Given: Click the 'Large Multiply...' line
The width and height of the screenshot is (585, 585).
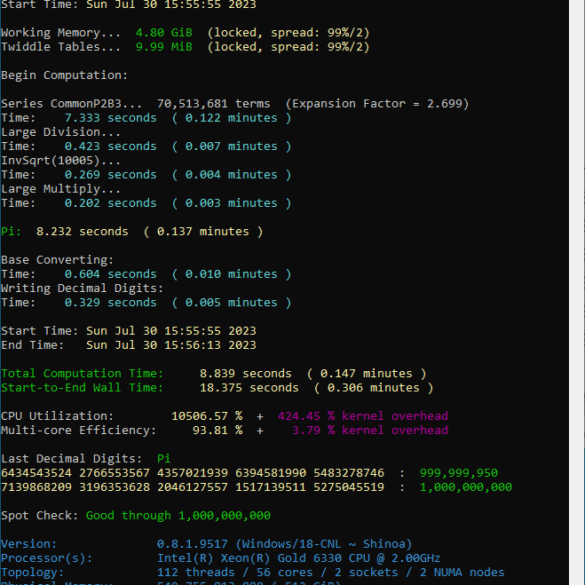Looking at the screenshot, I should (x=61, y=189).
